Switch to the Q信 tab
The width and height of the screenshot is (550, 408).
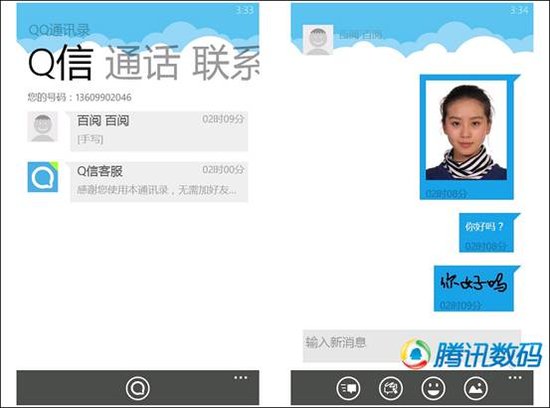click(60, 64)
